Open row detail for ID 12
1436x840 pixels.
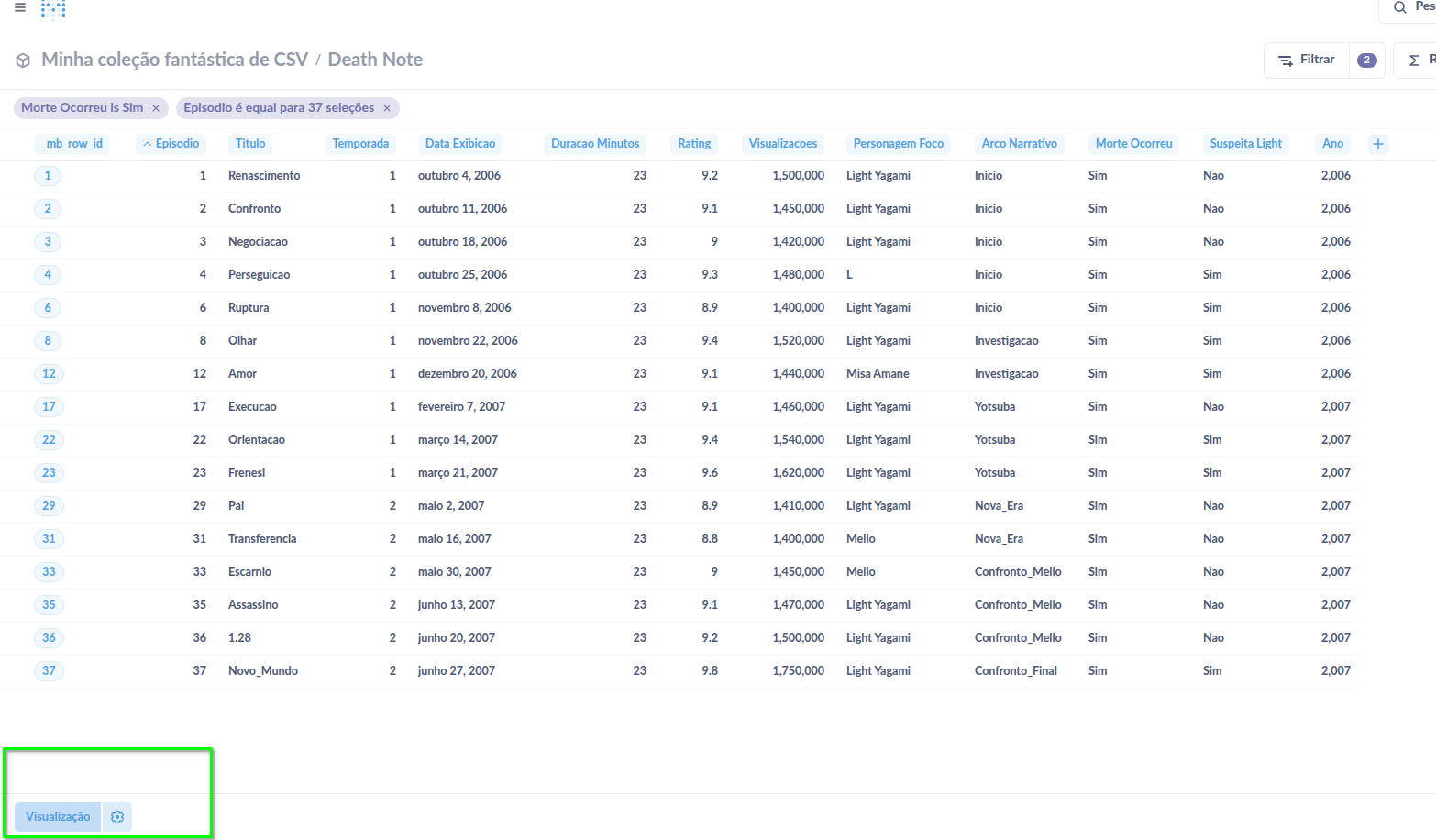49,373
